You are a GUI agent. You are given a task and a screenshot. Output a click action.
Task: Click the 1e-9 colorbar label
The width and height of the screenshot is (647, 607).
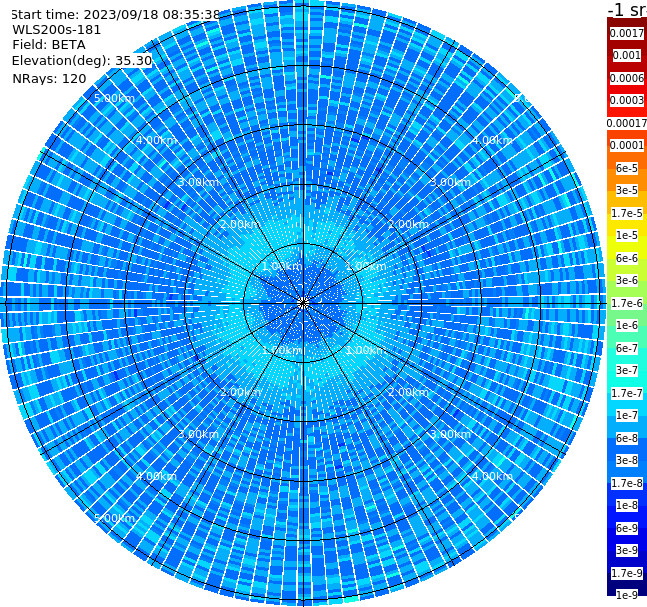click(627, 595)
